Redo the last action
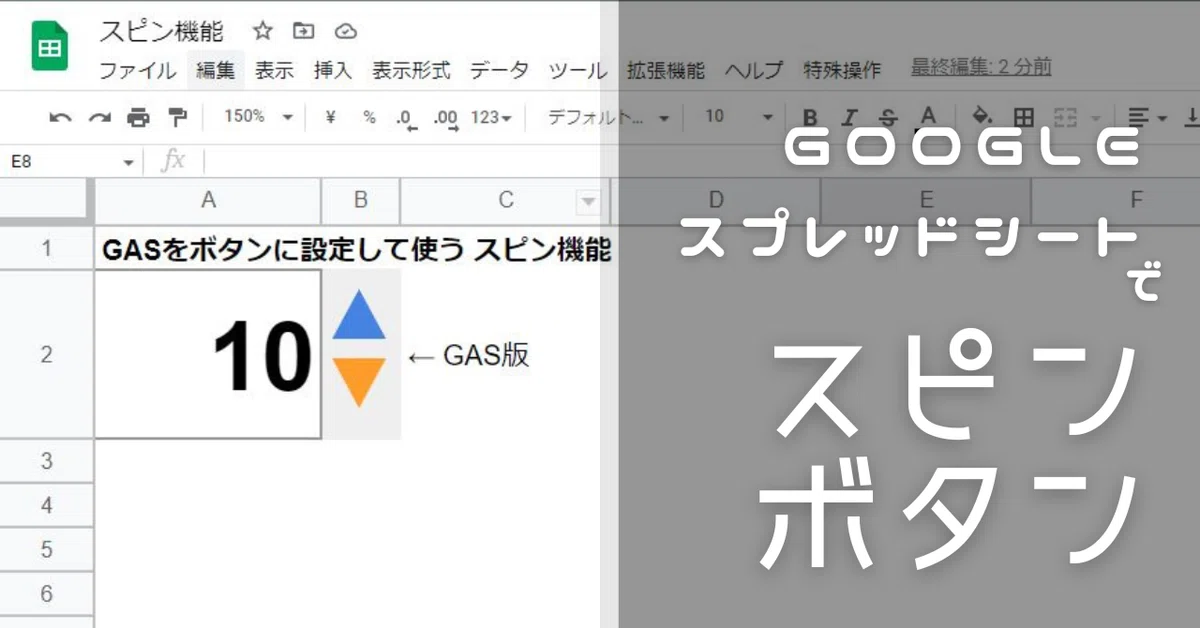The width and height of the screenshot is (1200, 628). [x=99, y=118]
